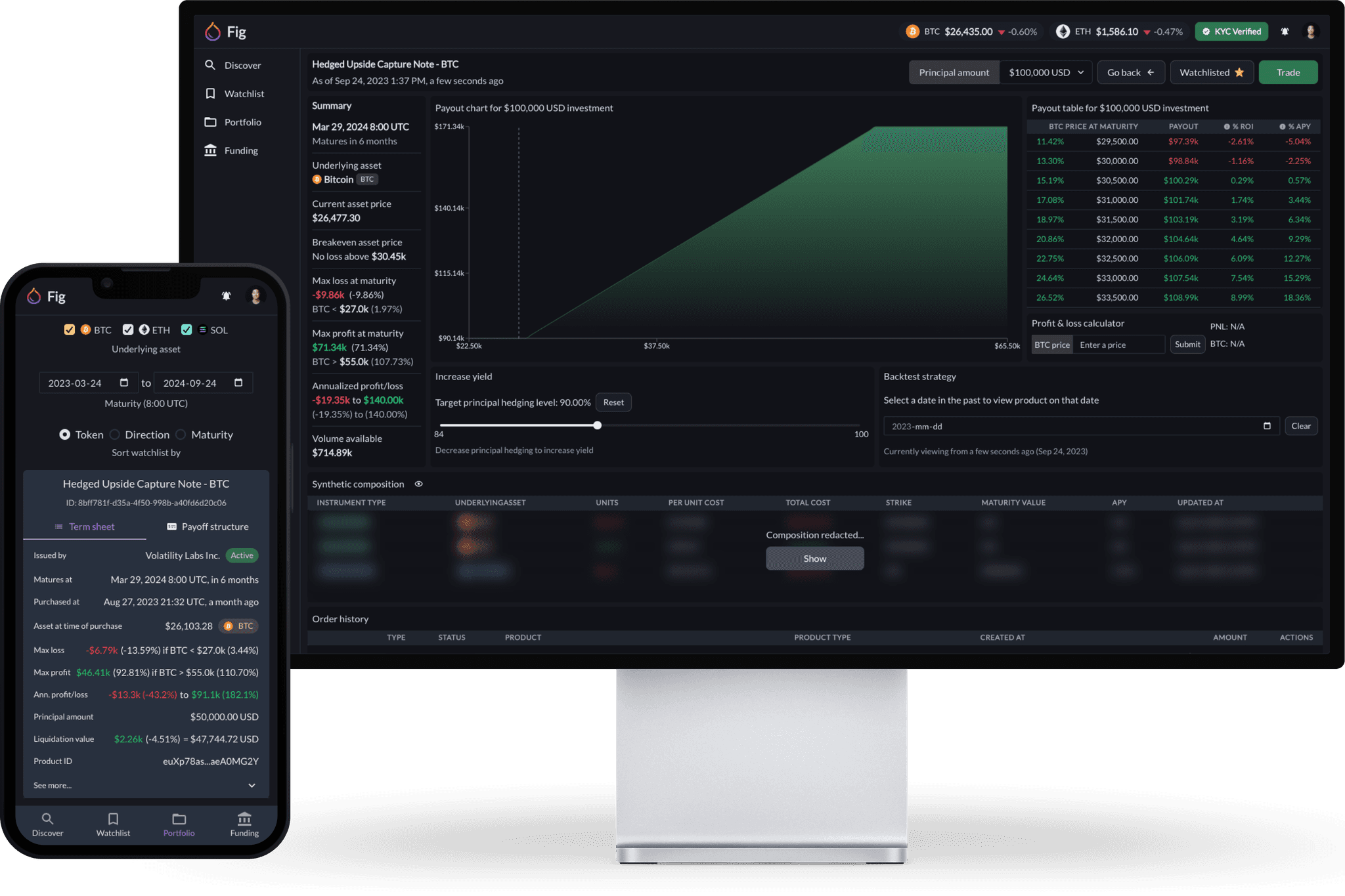Open Portfolio folder icon in desktop sidebar
Screen dimensions: 1345x896
pyautogui.click(x=210, y=122)
